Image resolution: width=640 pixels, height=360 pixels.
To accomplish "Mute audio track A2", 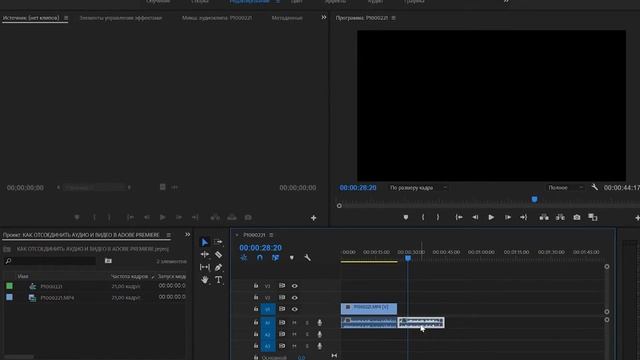I will coord(294,334).
